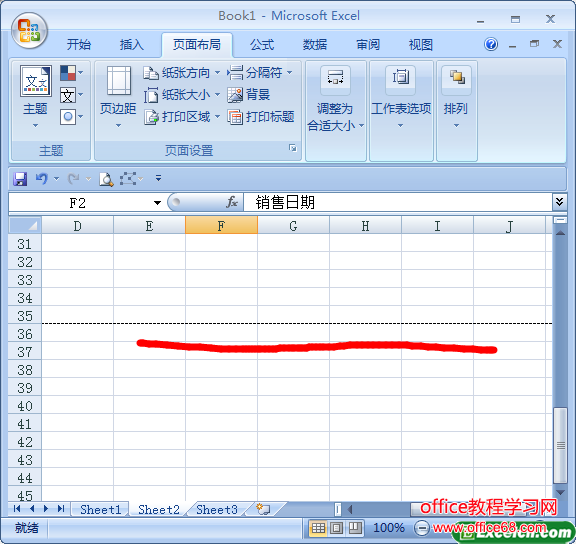Set sheet Background (背景)
The width and height of the screenshot is (576, 544).
pyautogui.click(x=249, y=95)
